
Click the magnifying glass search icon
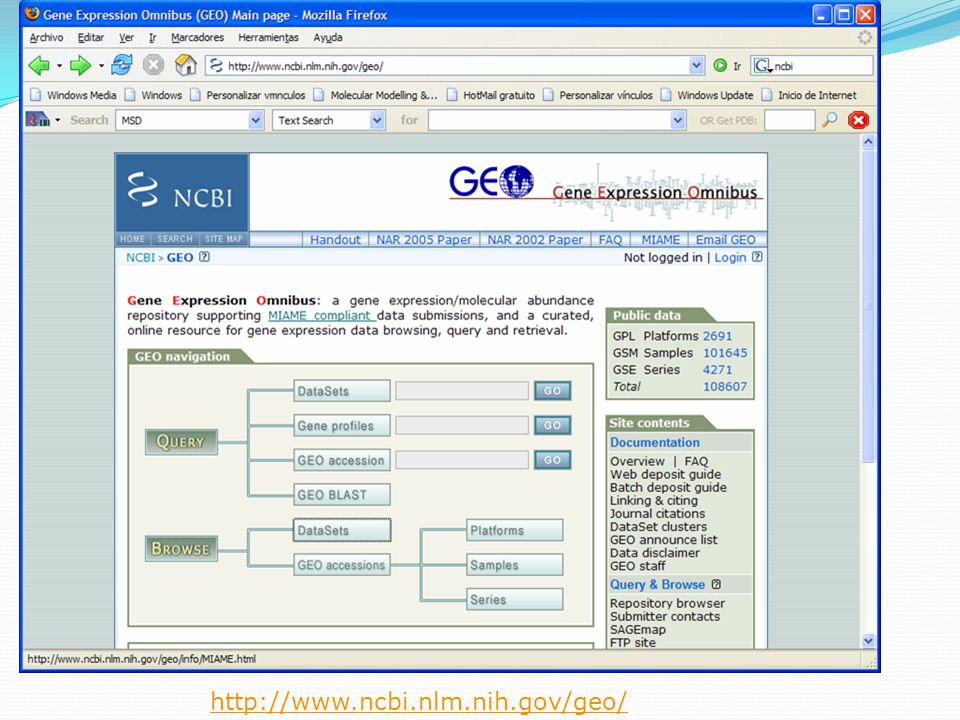(x=830, y=120)
